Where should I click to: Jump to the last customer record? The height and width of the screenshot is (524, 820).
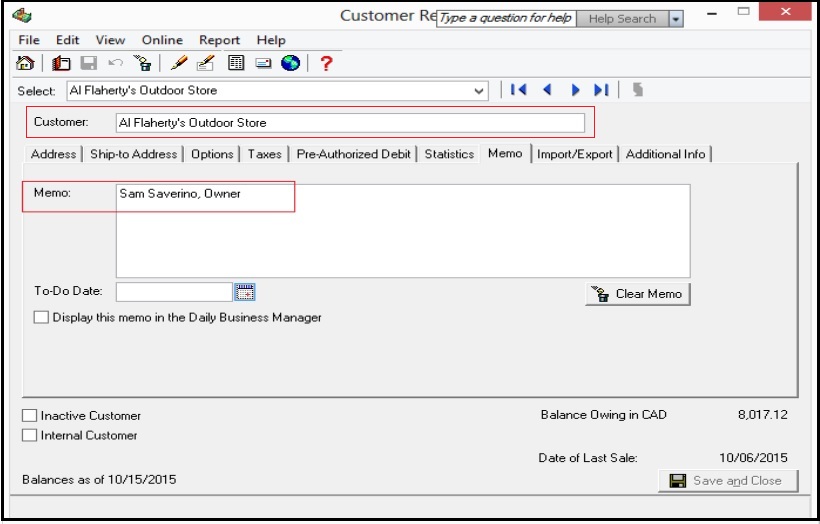(602, 90)
